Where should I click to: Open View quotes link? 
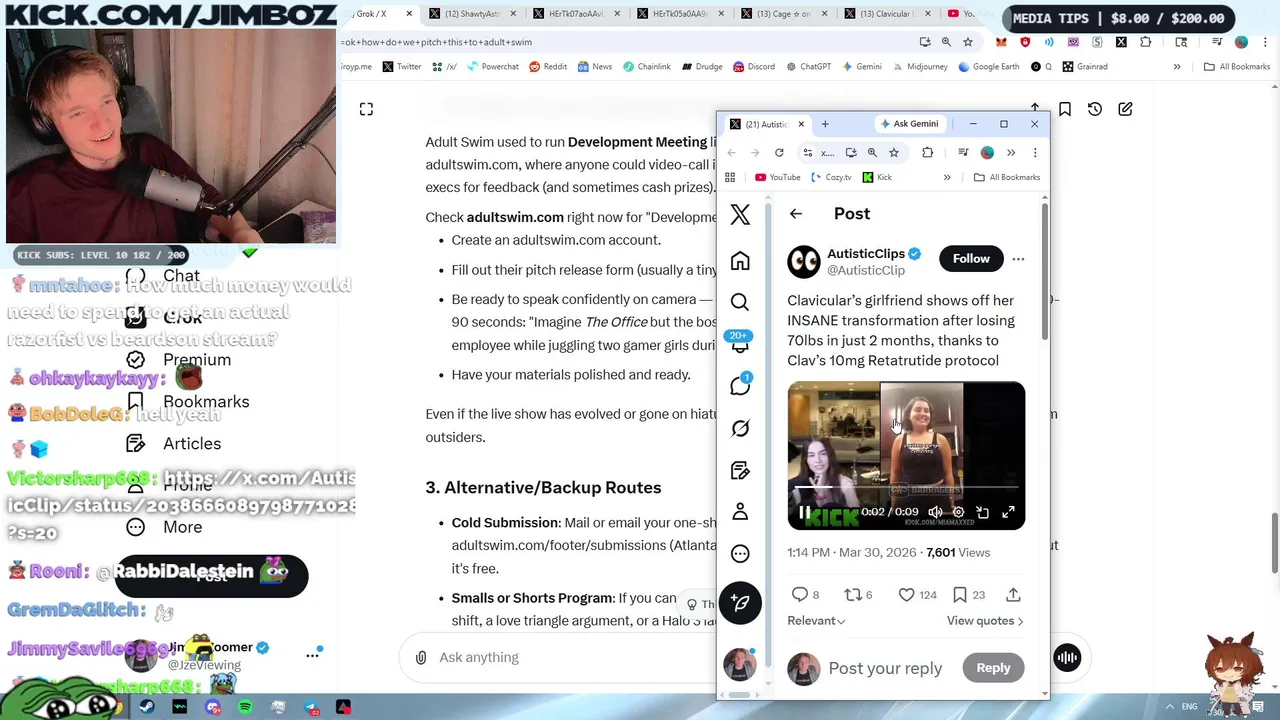985,621
